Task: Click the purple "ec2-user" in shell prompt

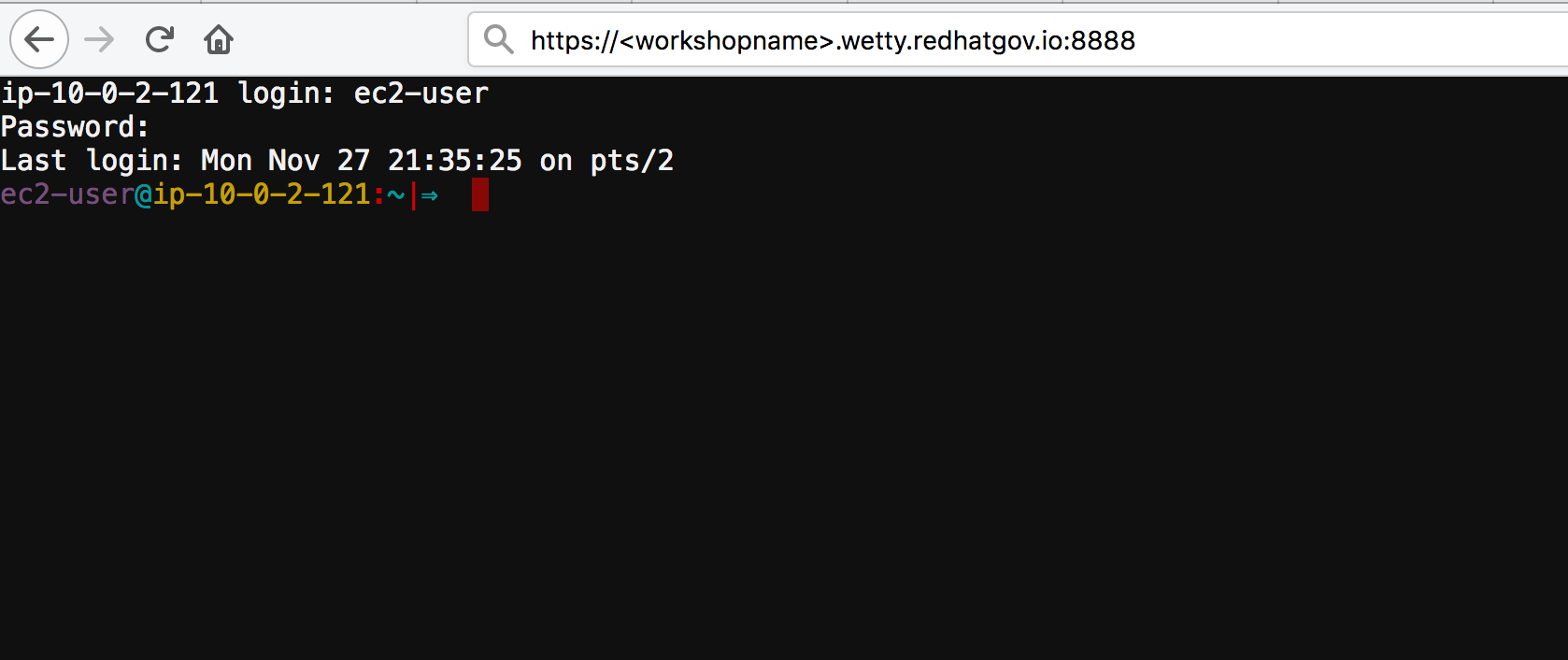Action: [x=67, y=194]
